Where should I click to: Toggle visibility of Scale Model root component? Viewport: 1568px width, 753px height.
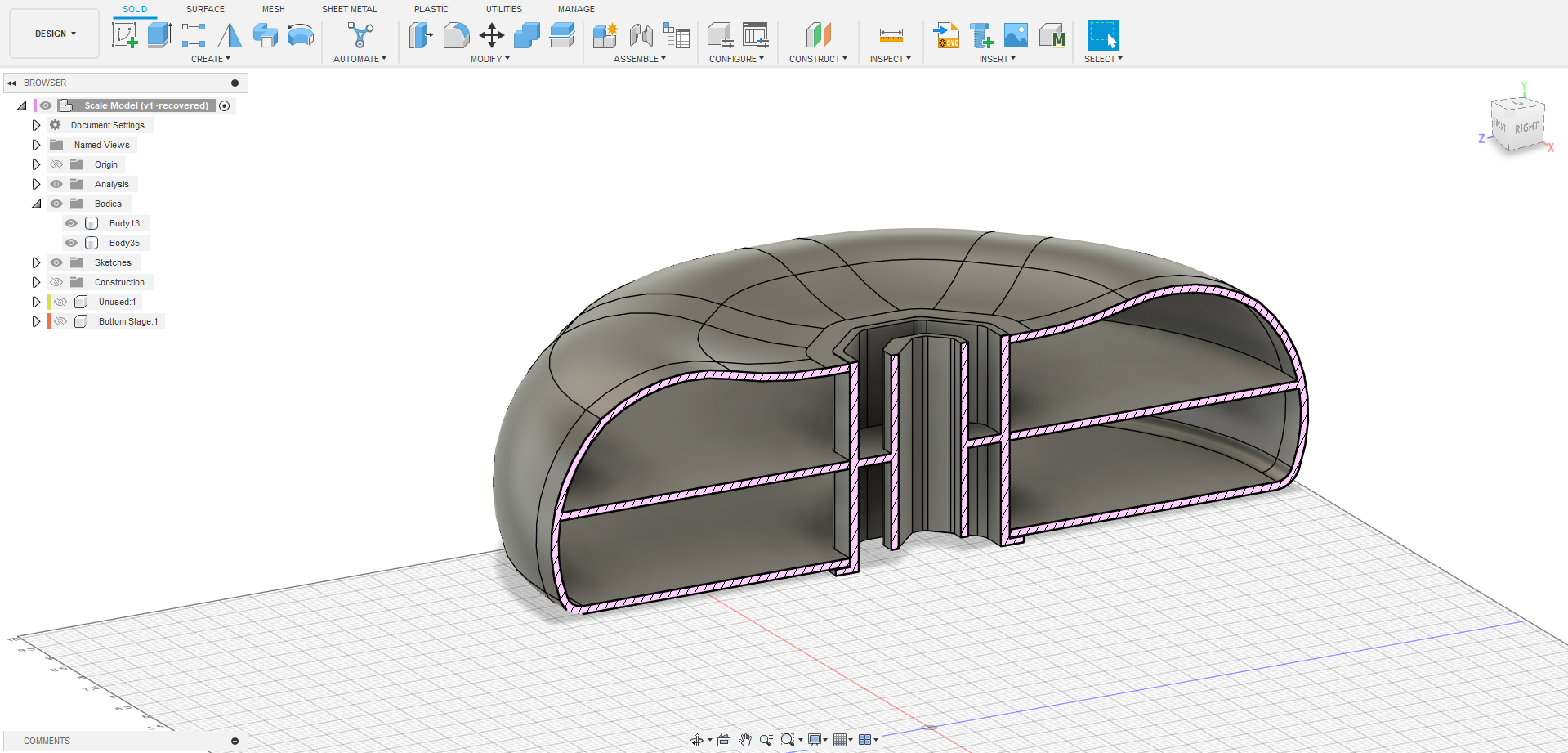[x=46, y=105]
